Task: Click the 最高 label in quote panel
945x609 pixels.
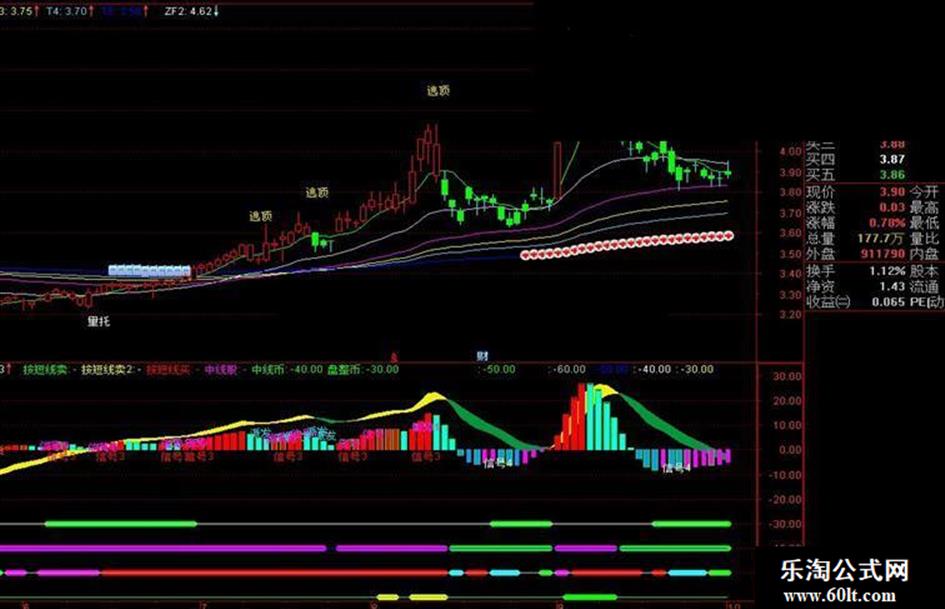Action: tap(924, 207)
